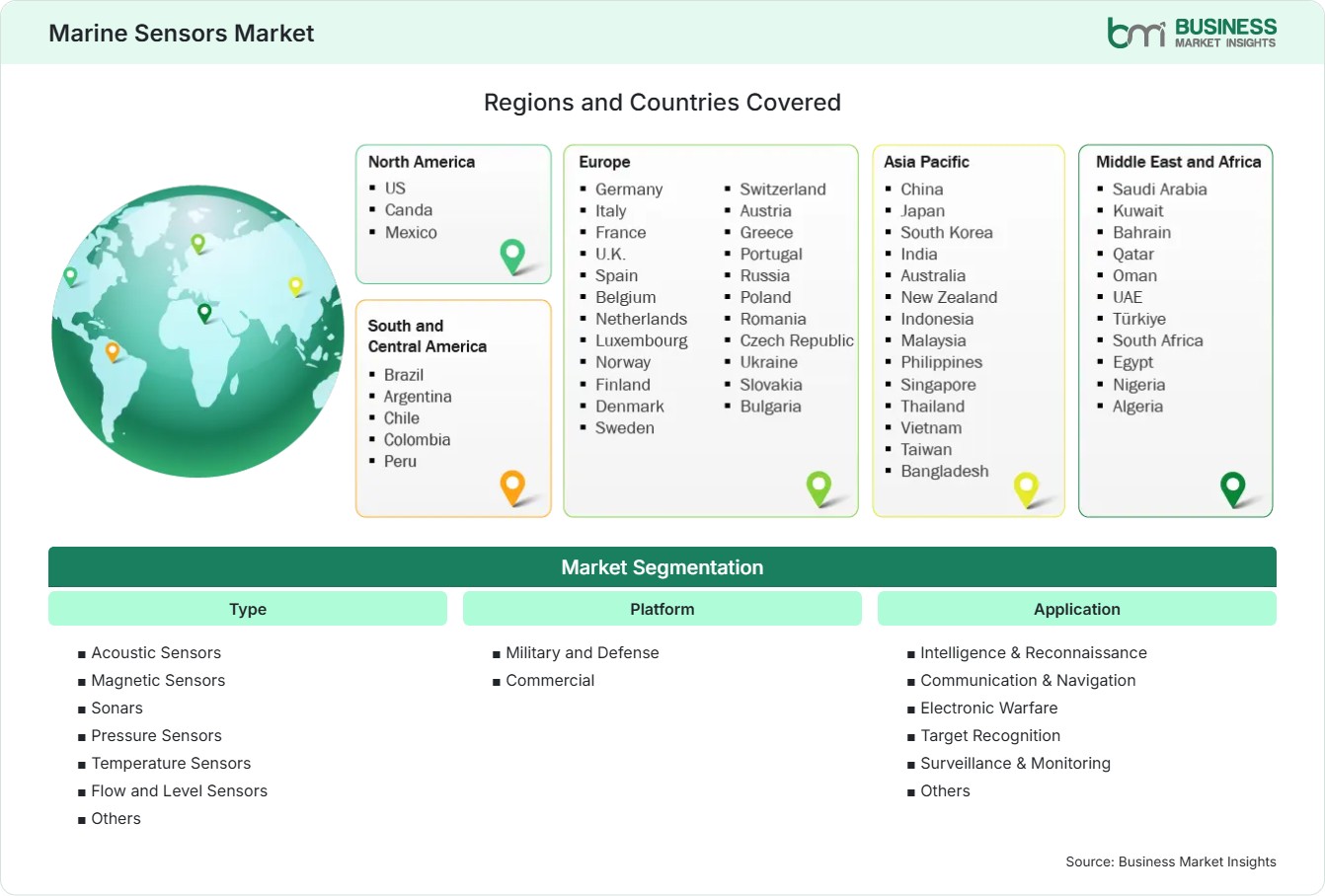The image size is (1325, 896).
Task: Click the North America heading
Action: pyautogui.click(x=422, y=162)
